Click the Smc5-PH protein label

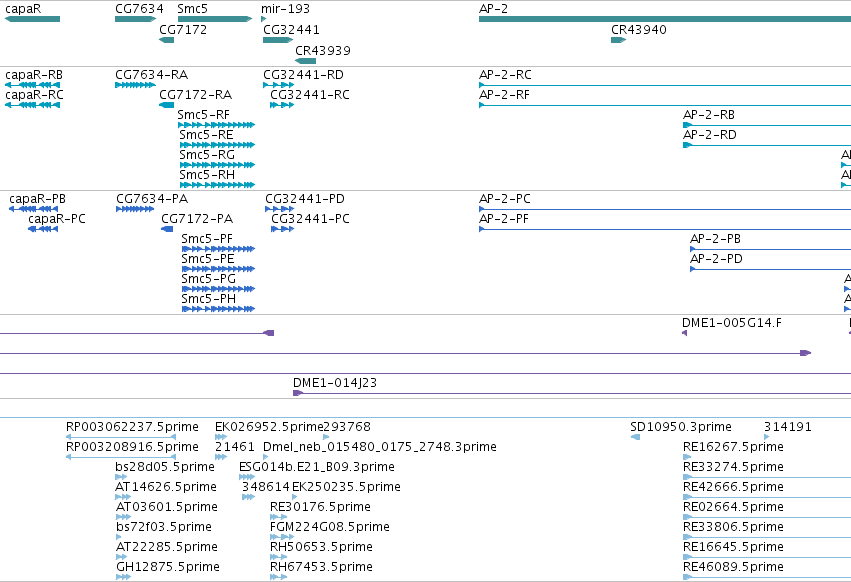click(x=209, y=299)
